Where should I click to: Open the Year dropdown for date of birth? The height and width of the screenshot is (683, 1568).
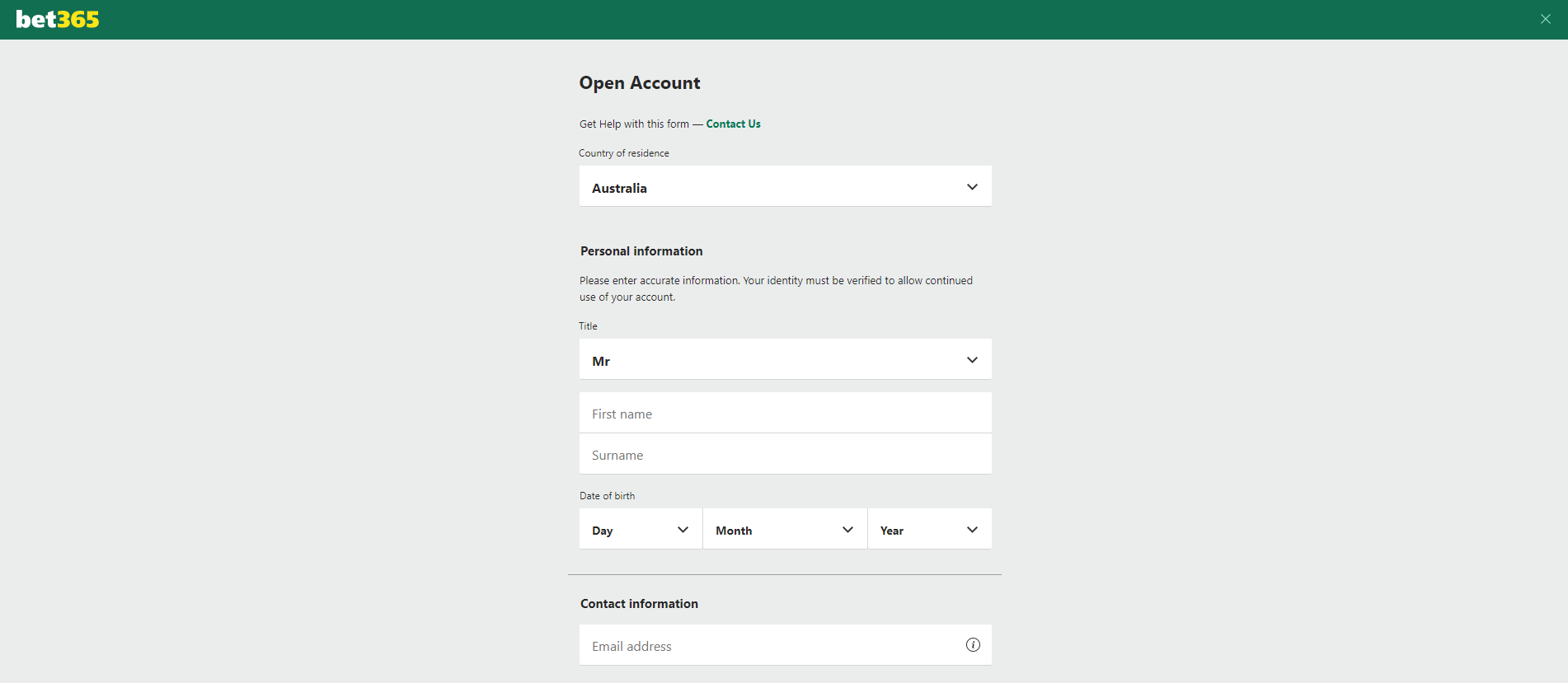click(x=930, y=529)
